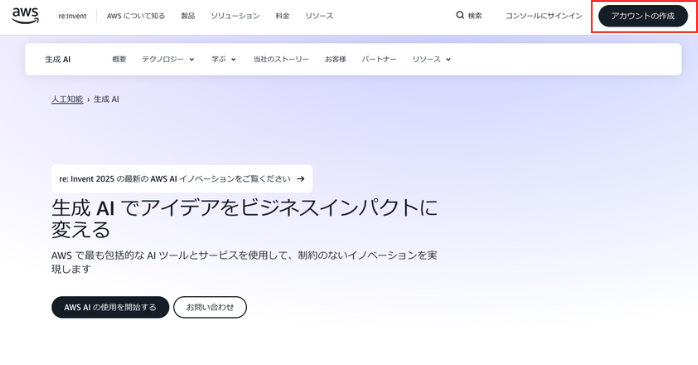Select the お客様 tab
This screenshot has width=698, height=365.
[335, 59]
